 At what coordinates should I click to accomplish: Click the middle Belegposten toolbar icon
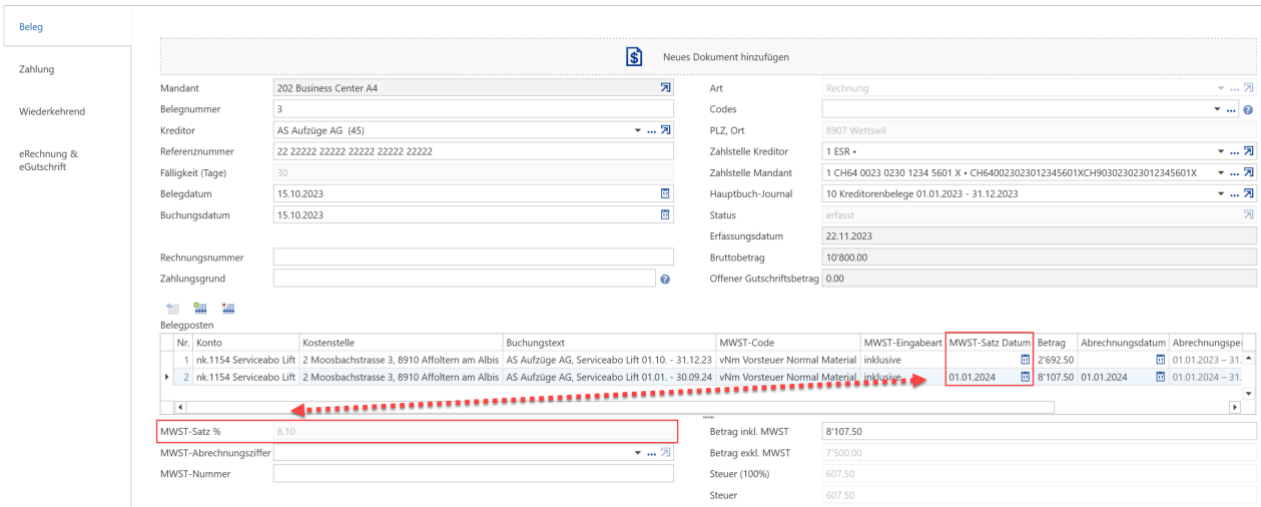coord(200,309)
